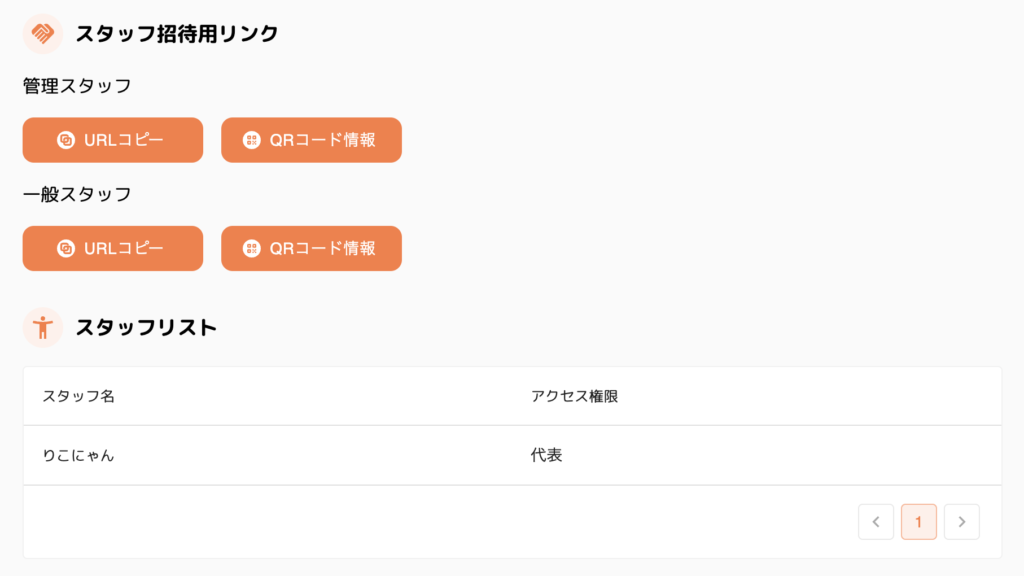The height and width of the screenshot is (576, 1024).
Task: Click the スタッフ招待用リンク heading
Action: point(177,34)
